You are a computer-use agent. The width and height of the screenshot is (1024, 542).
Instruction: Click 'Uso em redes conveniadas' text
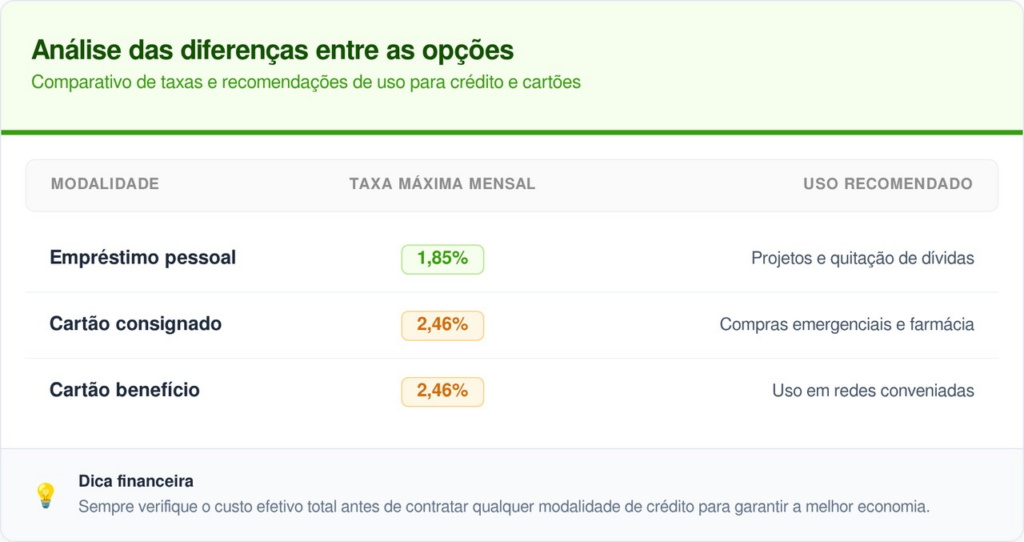click(x=872, y=391)
